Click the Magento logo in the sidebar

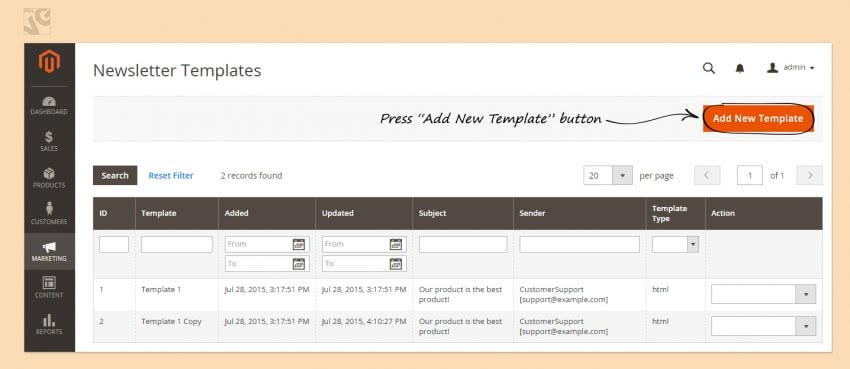pyautogui.click(x=49, y=62)
